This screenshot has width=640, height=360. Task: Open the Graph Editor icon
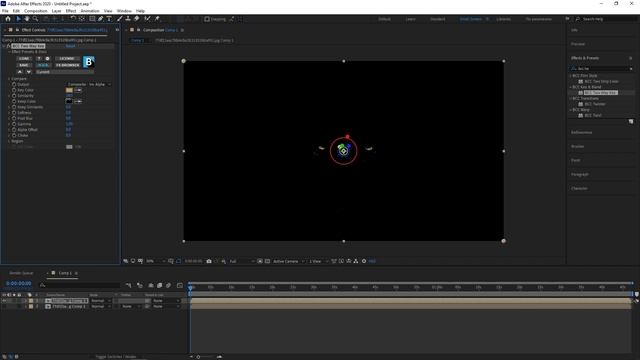click(180, 285)
